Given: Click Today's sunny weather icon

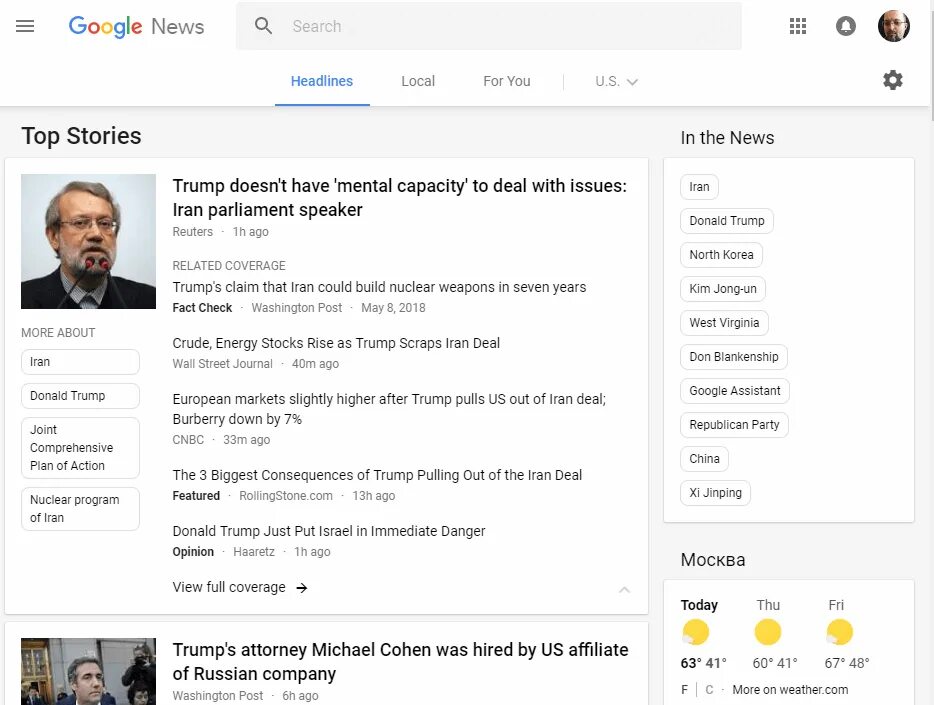Looking at the screenshot, I should click(695, 632).
